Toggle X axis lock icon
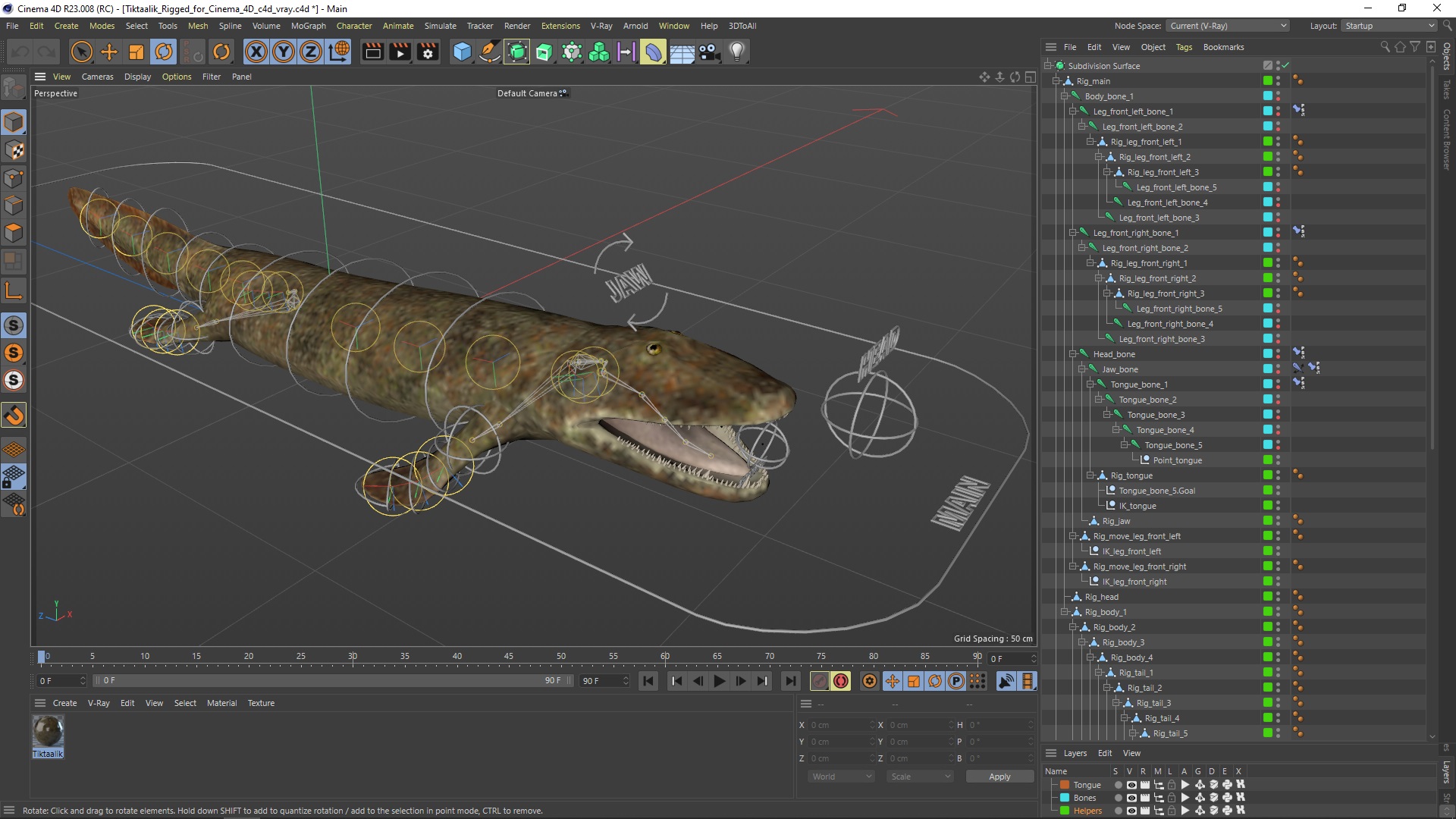The image size is (1456, 819). (256, 52)
